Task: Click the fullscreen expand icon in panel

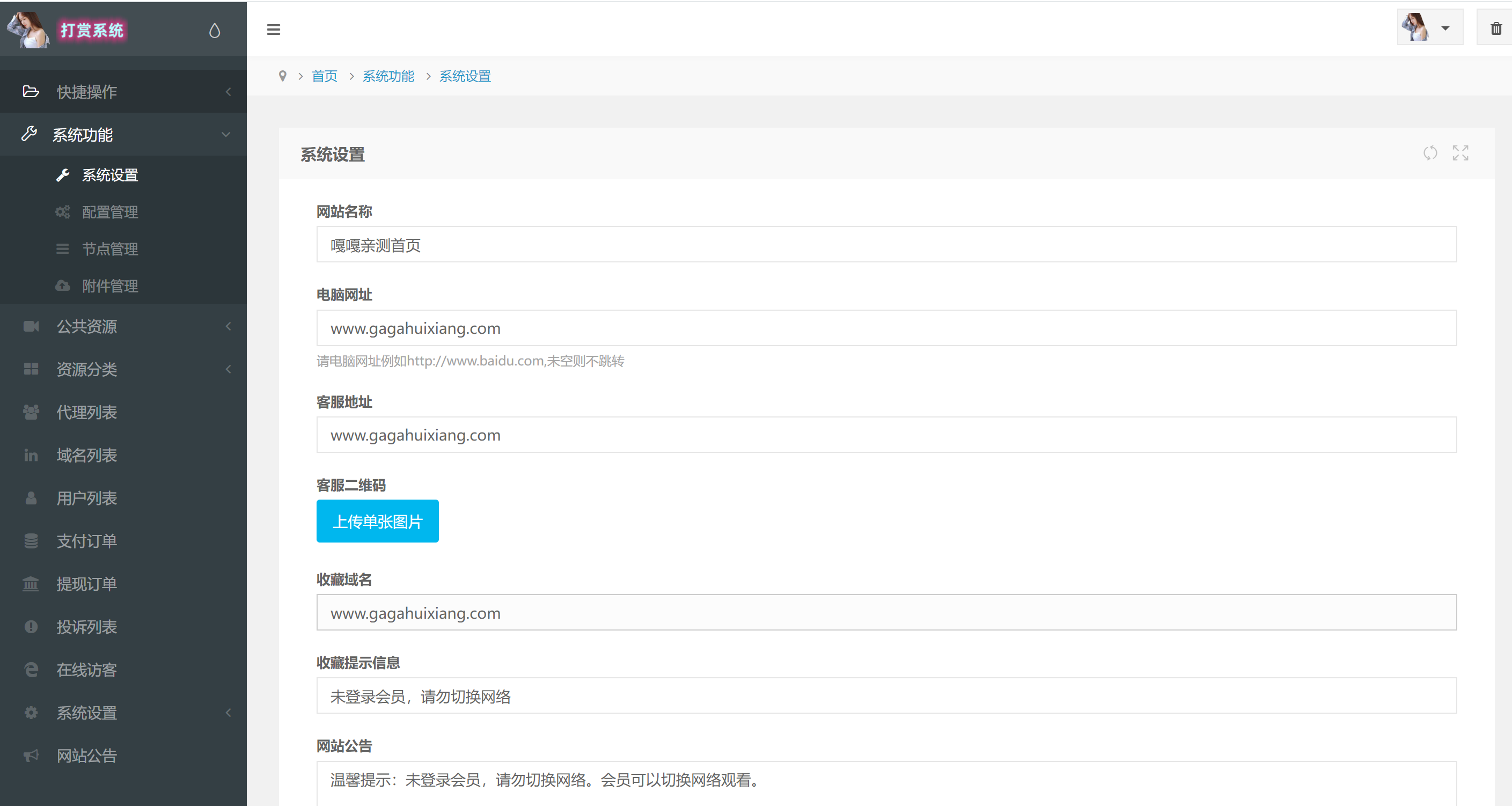Action: click(x=1460, y=153)
